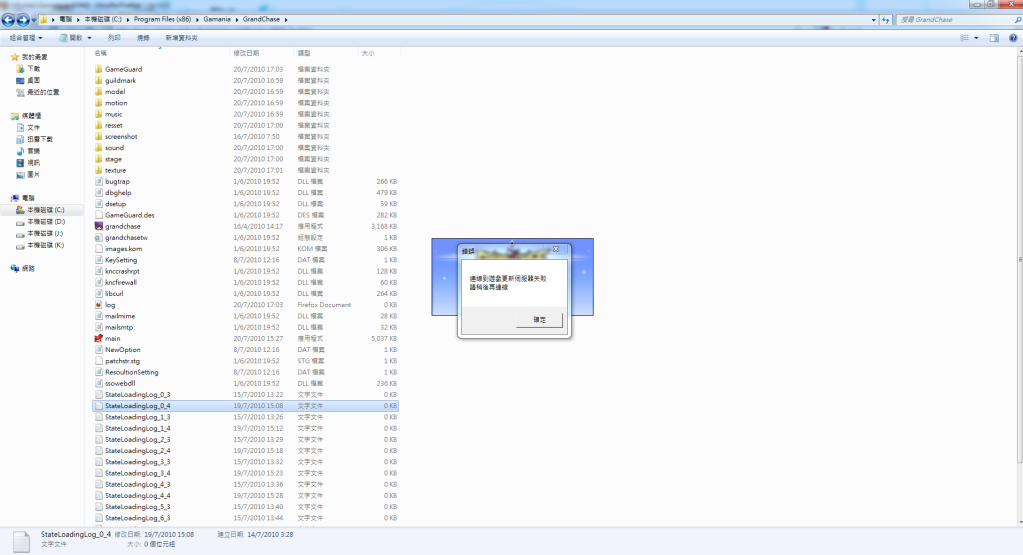Click the grandchasetw settings file icon
The height and width of the screenshot is (555, 1023).
[99, 237]
